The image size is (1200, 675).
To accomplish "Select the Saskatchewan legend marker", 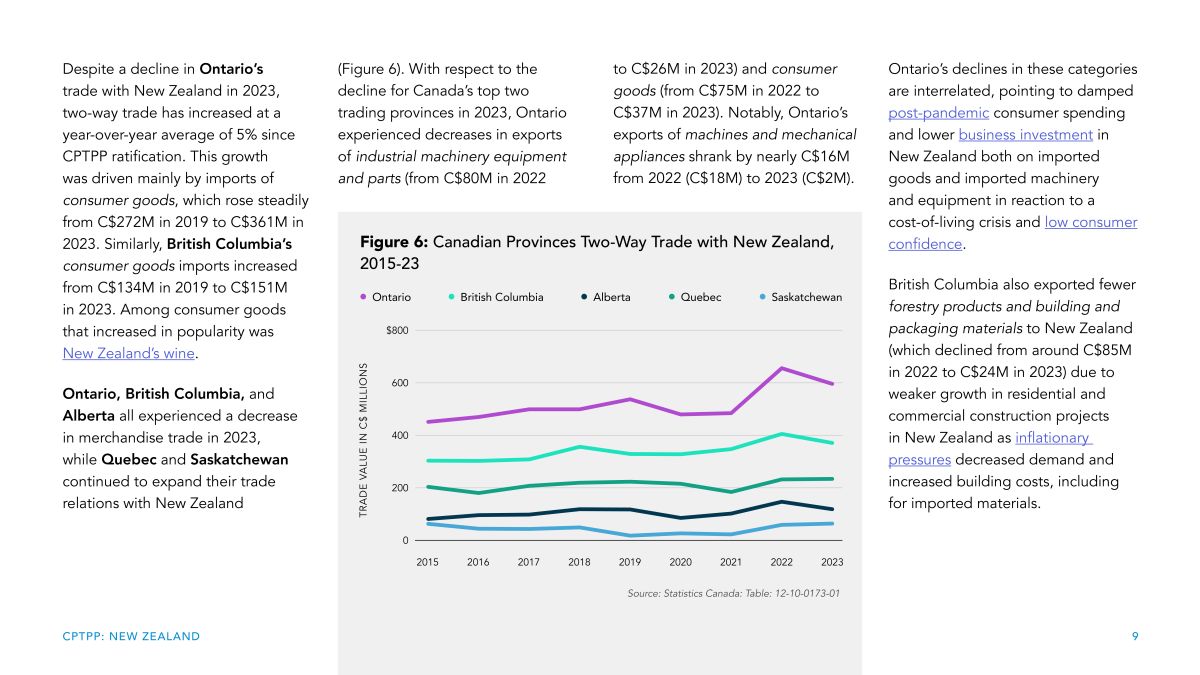I will pos(763,297).
